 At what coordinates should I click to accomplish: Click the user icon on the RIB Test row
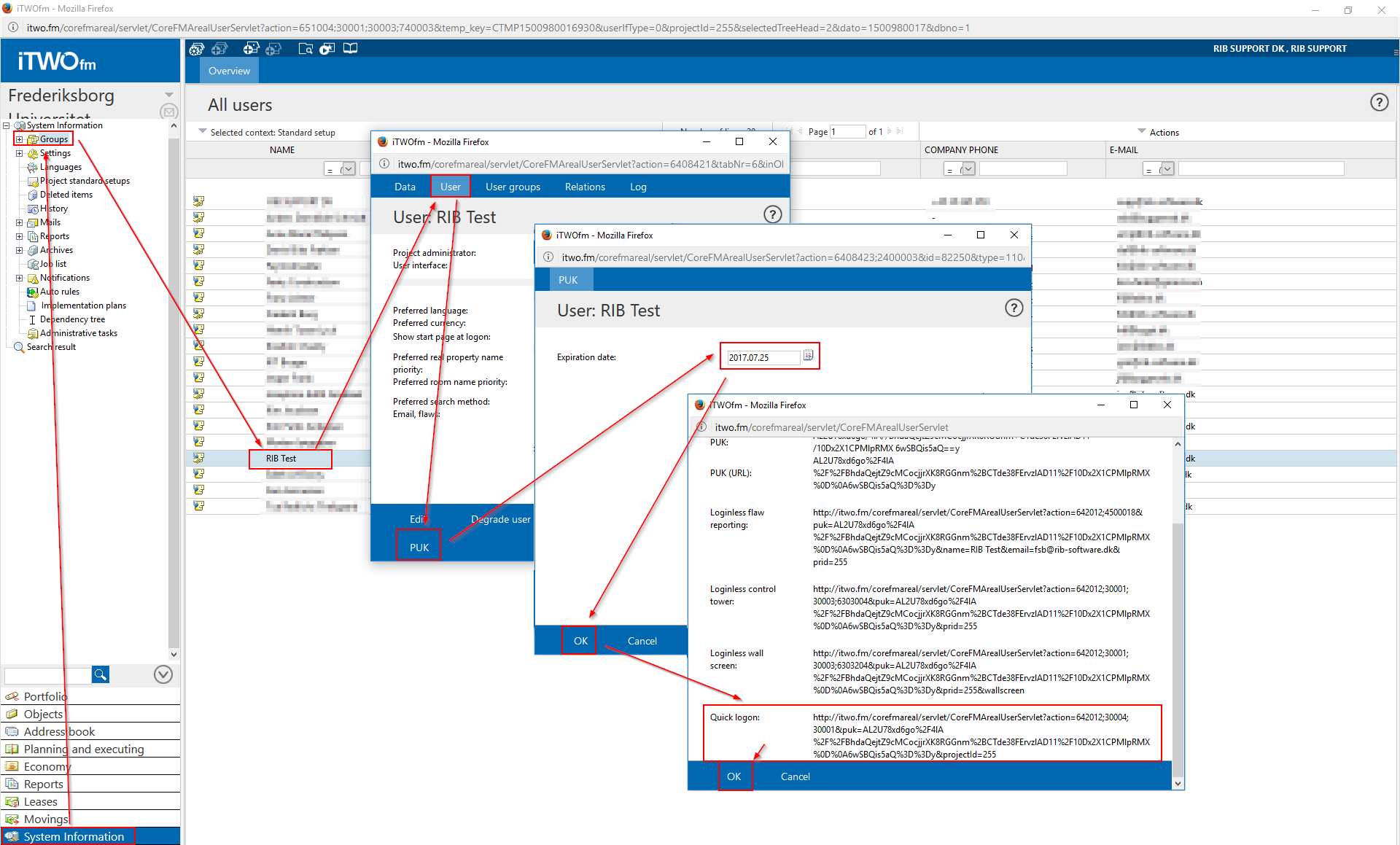[x=198, y=458]
